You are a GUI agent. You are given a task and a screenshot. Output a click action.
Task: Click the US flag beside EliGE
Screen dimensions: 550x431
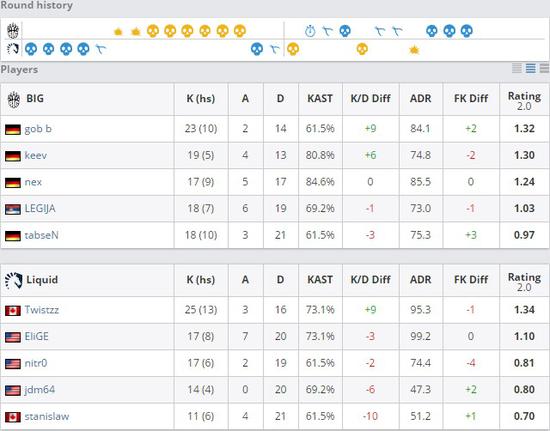tap(13, 337)
